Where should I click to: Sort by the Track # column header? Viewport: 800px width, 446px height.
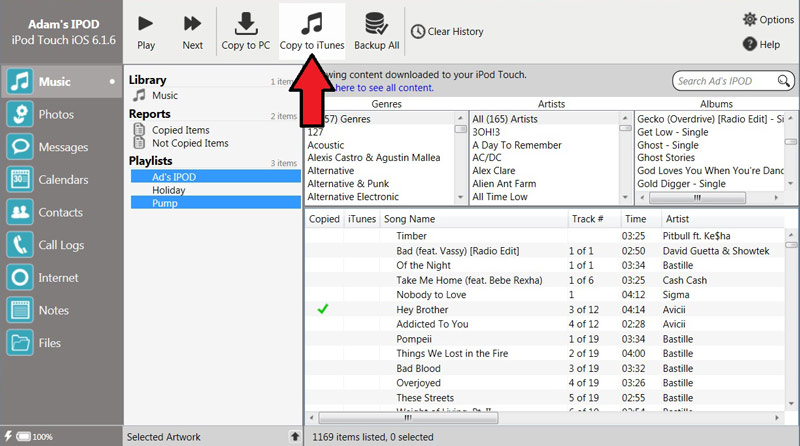click(x=594, y=219)
